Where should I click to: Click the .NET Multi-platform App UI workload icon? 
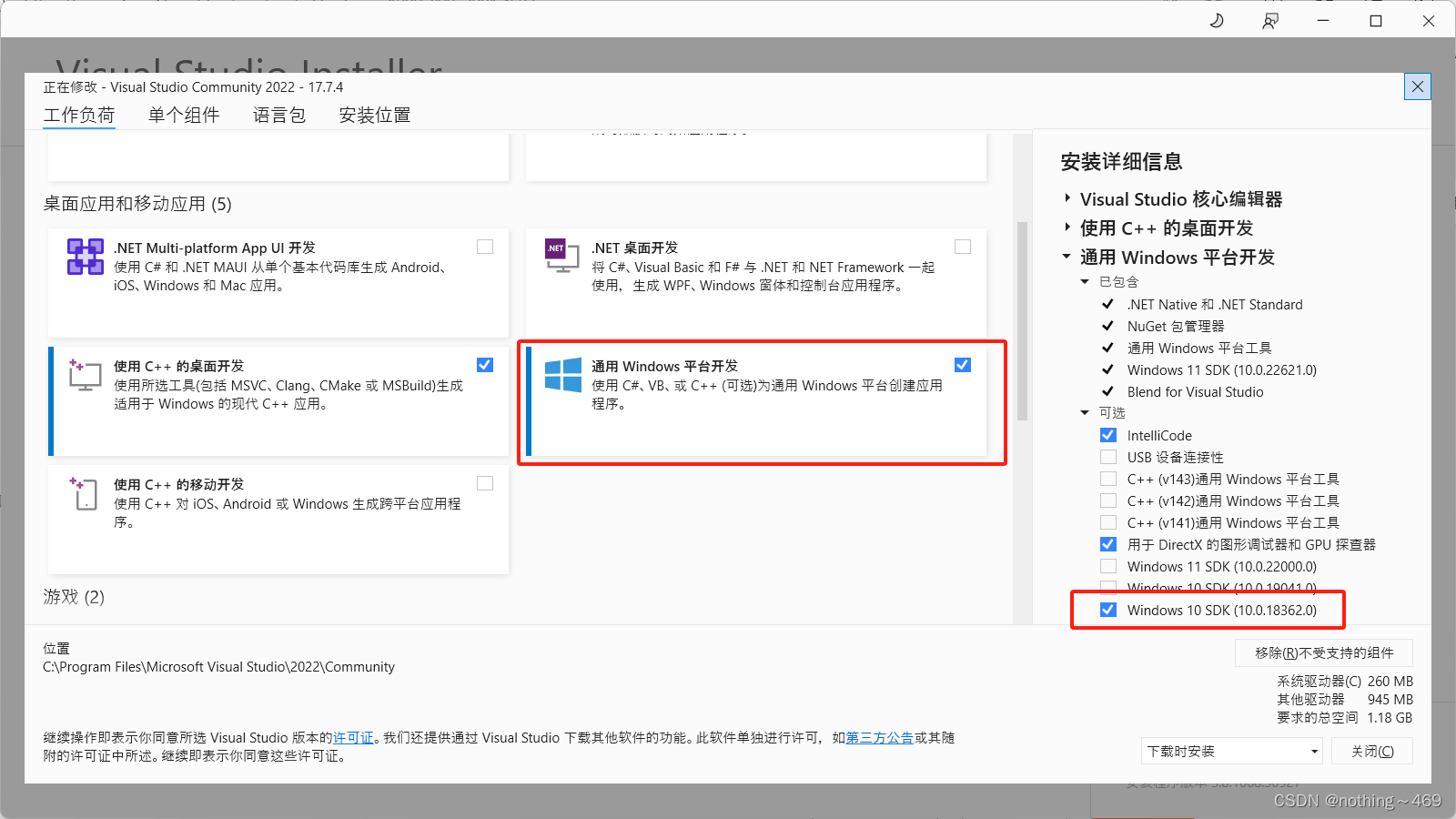coord(85,258)
